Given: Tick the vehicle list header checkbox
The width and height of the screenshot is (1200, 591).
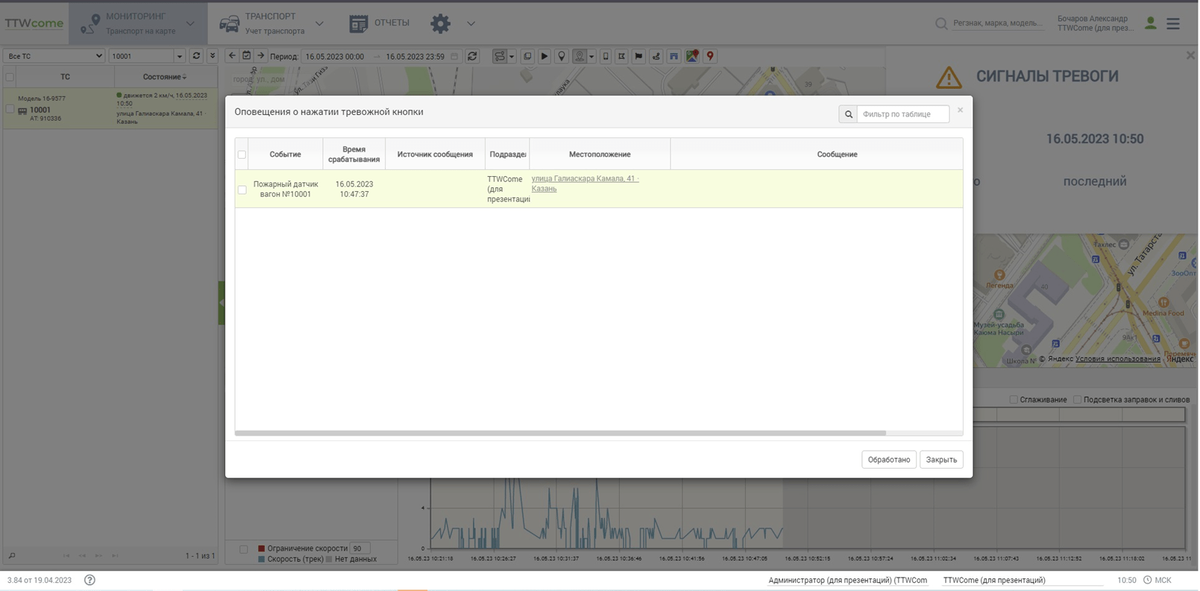Looking at the screenshot, I should pyautogui.click(x=10, y=77).
